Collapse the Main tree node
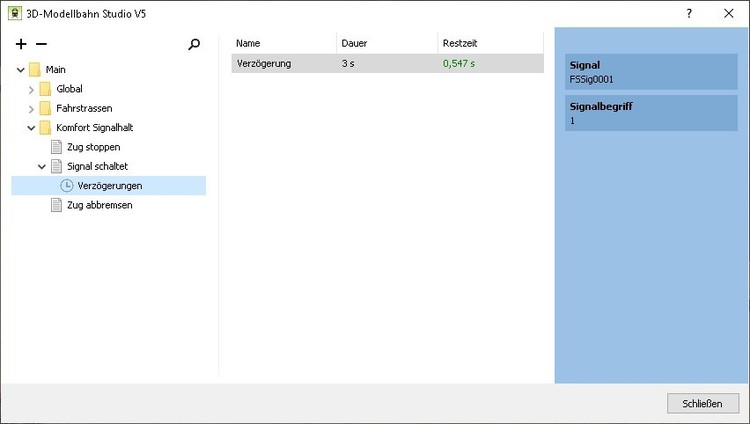Screen dimensions: 750x424 21,70
